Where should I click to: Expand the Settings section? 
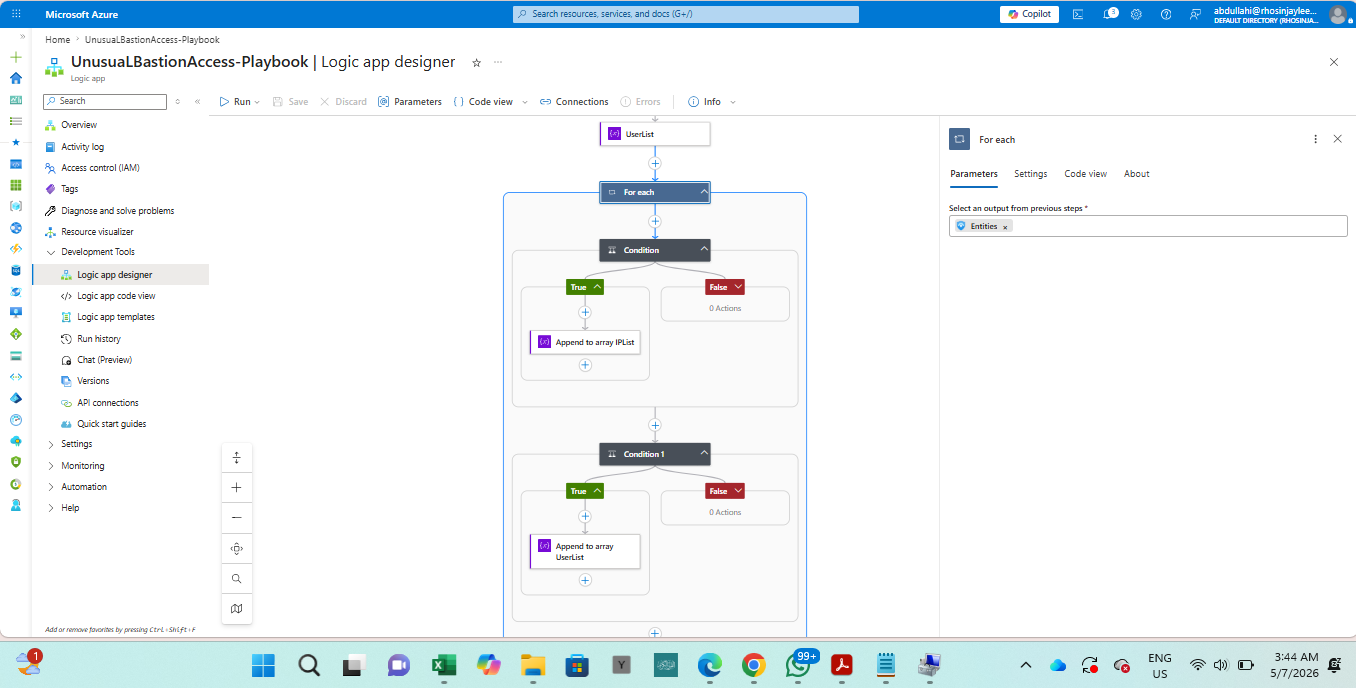coord(51,444)
